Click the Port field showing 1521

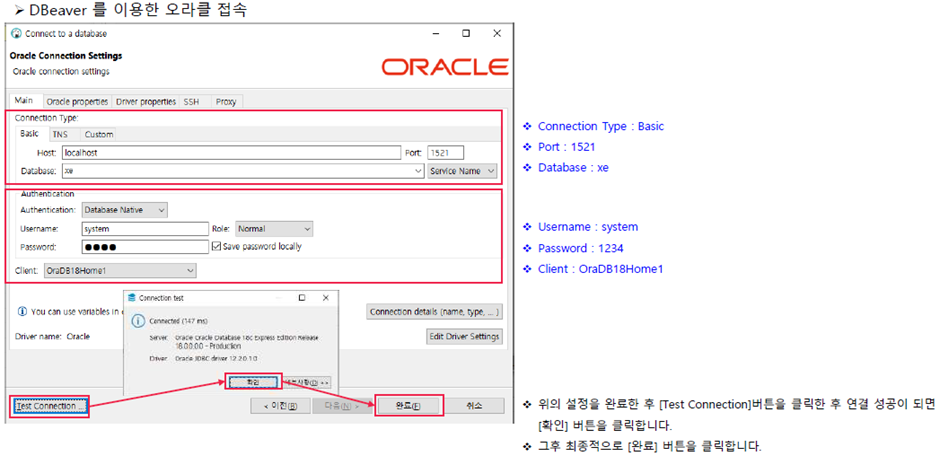tap(445, 153)
